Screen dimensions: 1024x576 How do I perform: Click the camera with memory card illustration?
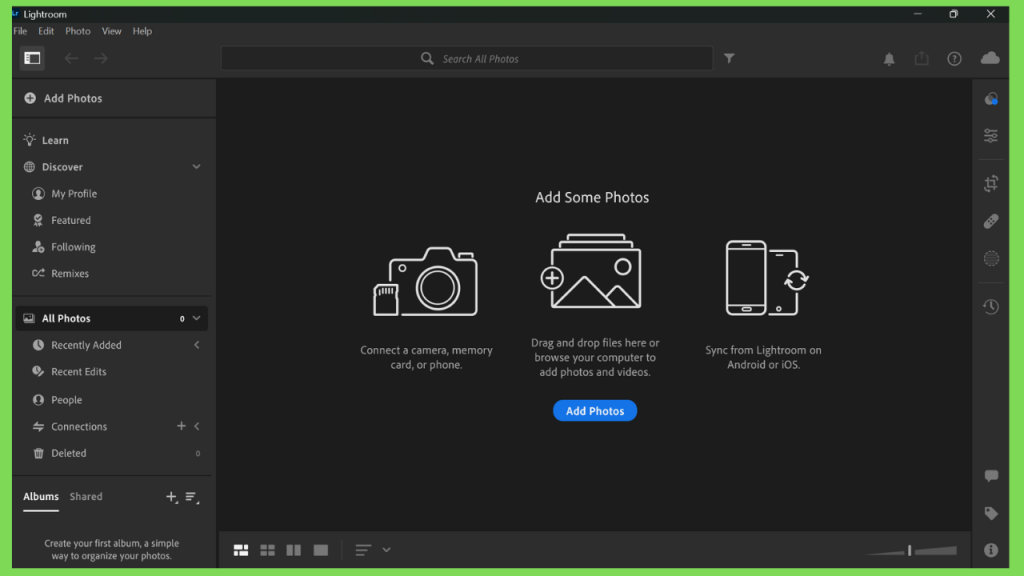tap(425, 281)
